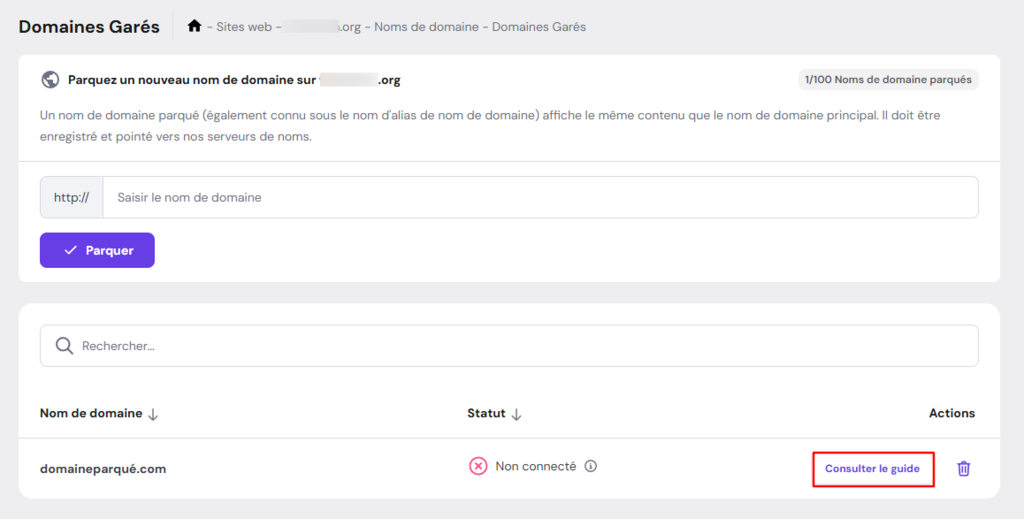Click the globe icon beside Parquez heading

tap(50, 80)
